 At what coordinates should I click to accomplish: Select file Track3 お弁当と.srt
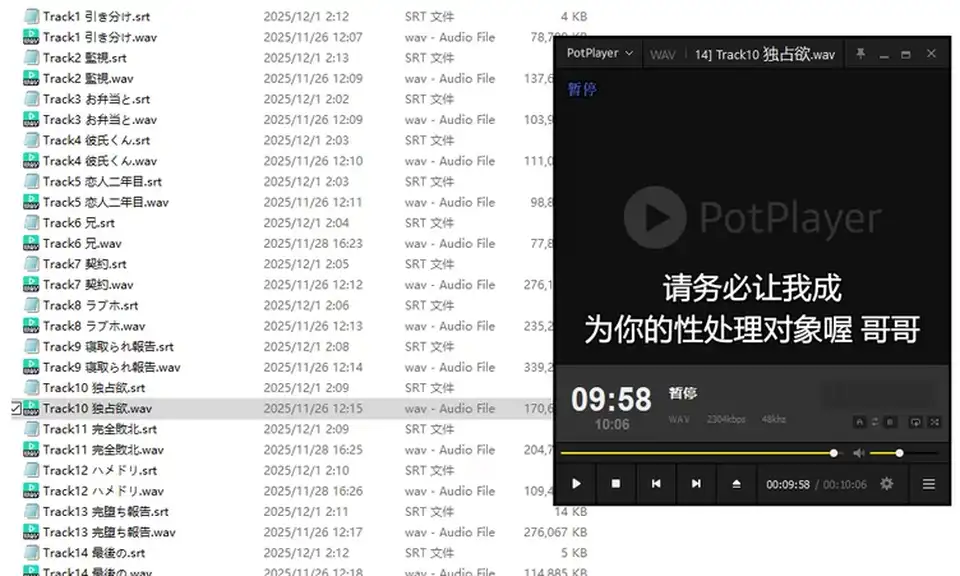point(96,99)
